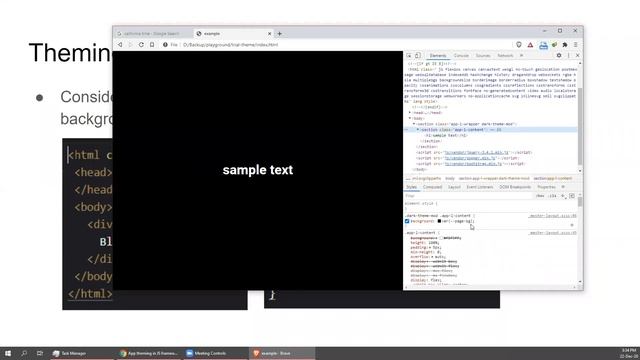
Task: Open the Styles sub-tab
Action: click(411, 187)
